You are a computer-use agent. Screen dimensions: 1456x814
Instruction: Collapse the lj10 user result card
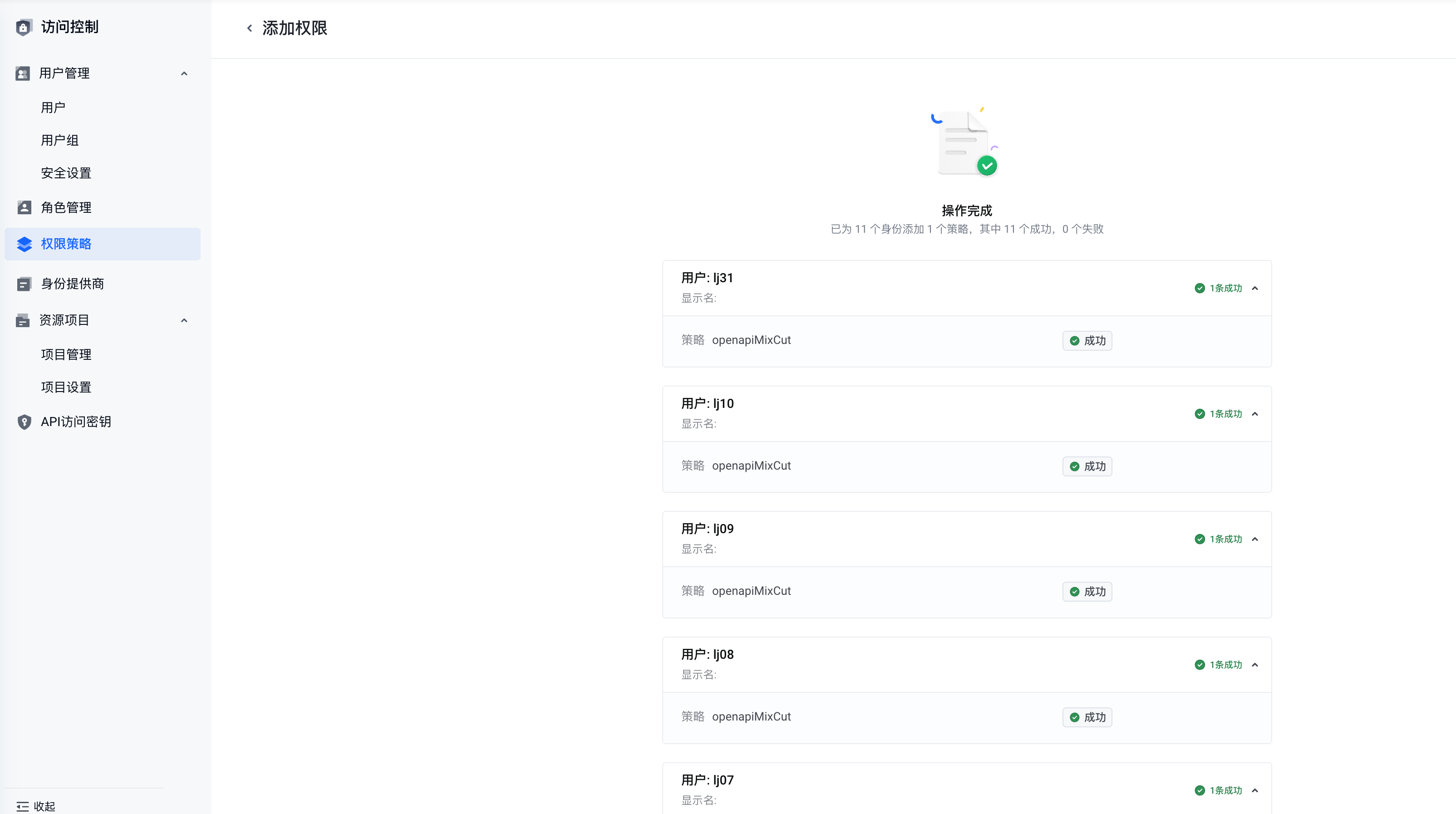coord(1255,414)
